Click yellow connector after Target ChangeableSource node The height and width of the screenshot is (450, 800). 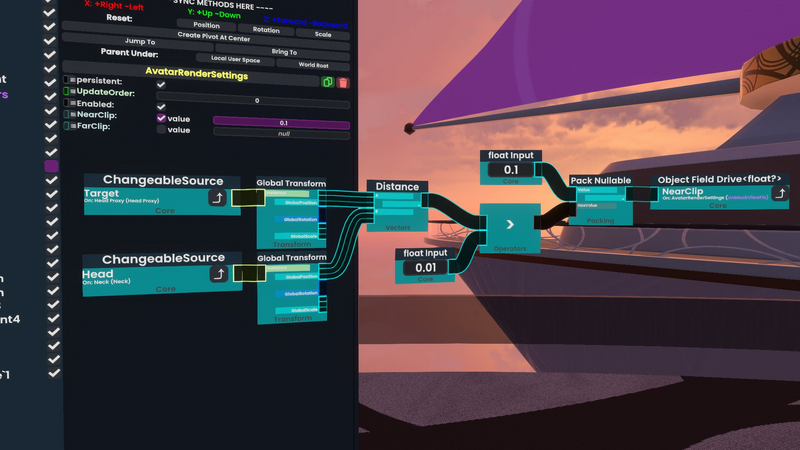[x=248, y=197]
